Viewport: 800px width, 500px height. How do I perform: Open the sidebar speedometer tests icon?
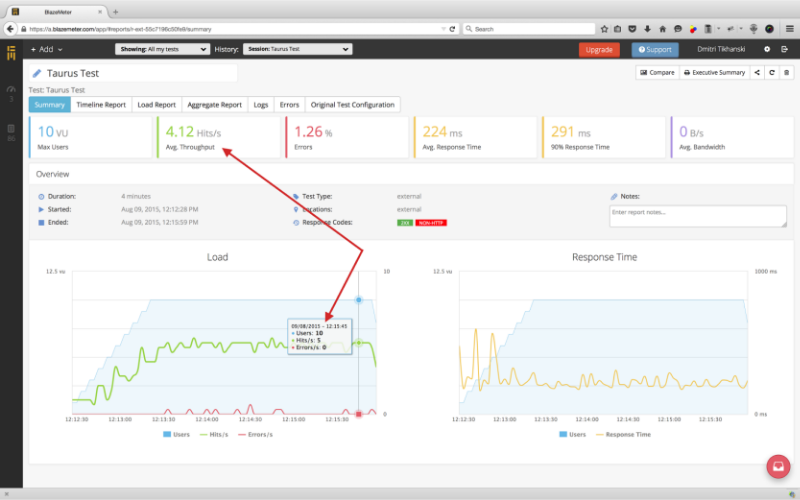pos(11,89)
